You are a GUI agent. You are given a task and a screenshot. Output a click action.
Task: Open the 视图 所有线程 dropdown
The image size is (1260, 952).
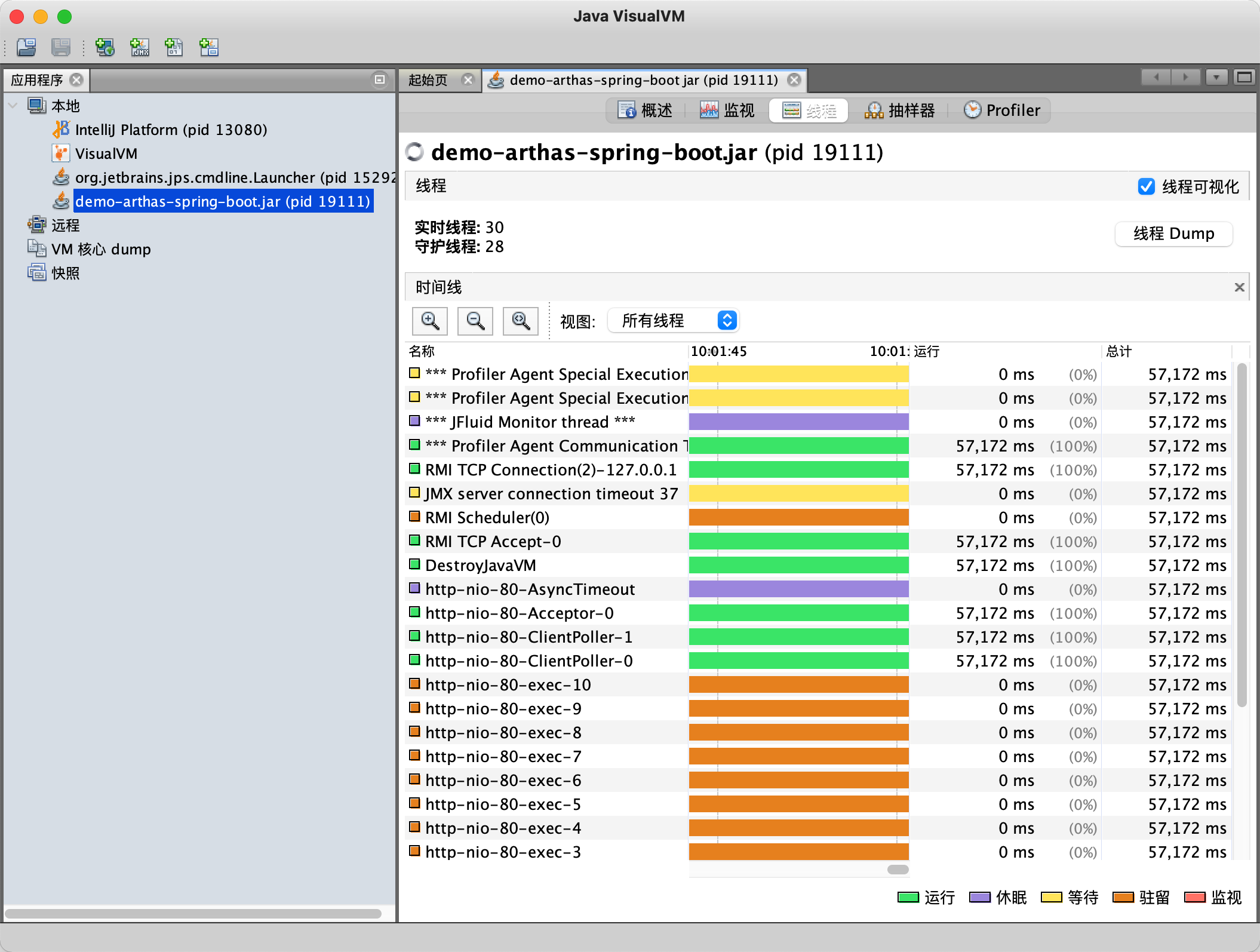point(674,321)
